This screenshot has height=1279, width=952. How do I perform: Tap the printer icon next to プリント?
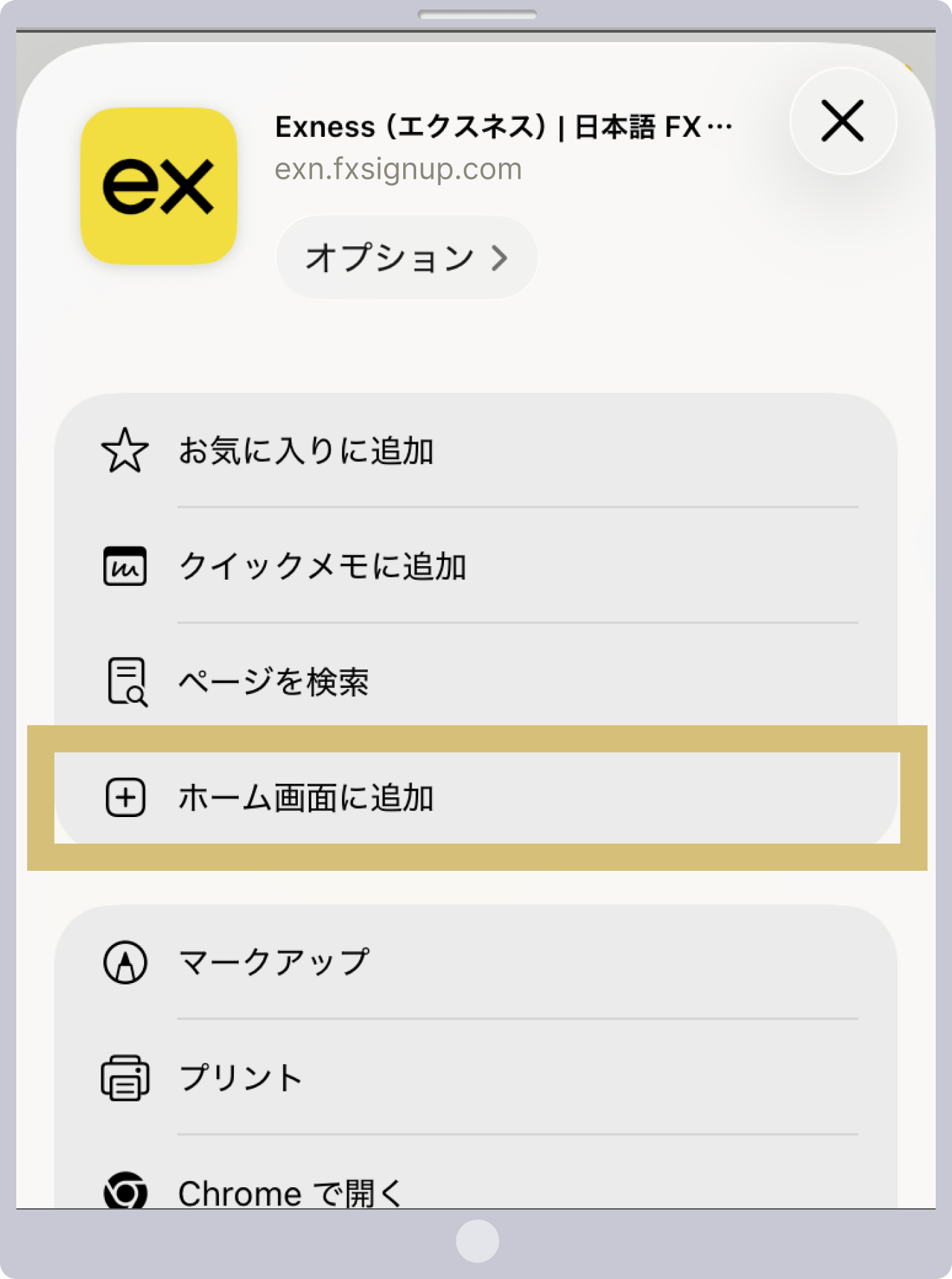(x=125, y=1076)
